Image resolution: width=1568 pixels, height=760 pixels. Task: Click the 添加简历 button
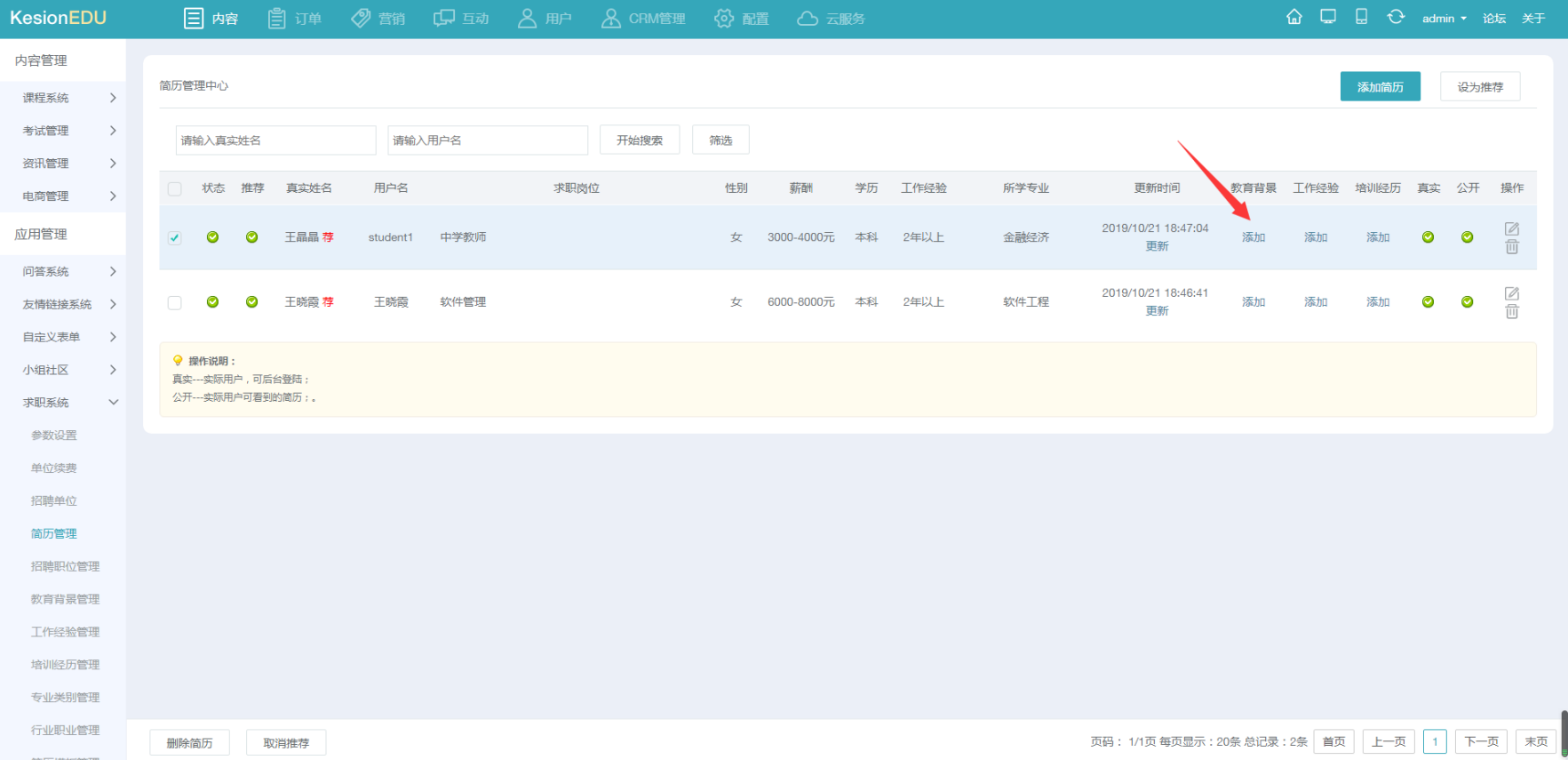click(x=1380, y=87)
